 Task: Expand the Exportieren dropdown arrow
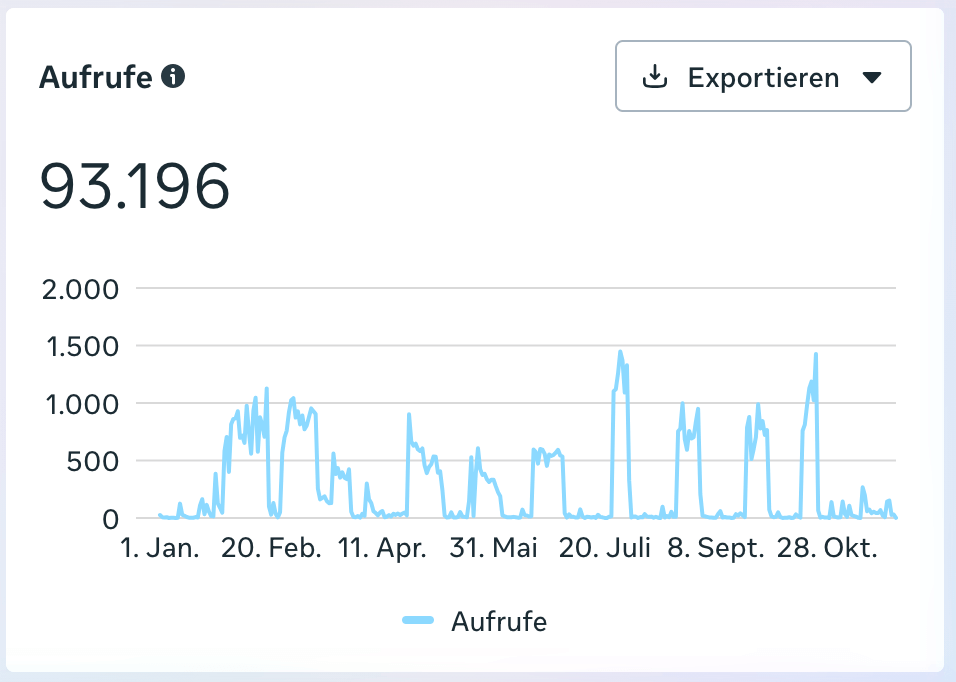coord(871,77)
